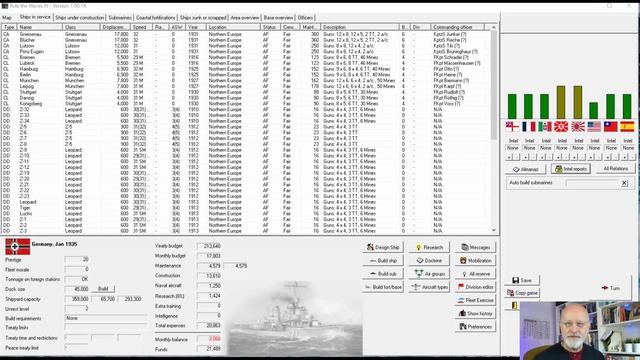
Task: Switch to the Ships under construction tab
Action: coord(80,18)
